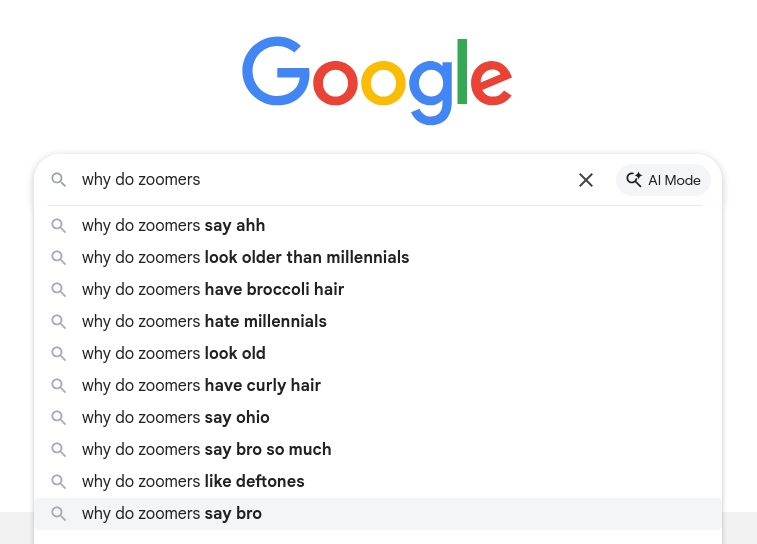
Task: Click search icon beside 'like deftones' suggestion
Action: coord(59,481)
